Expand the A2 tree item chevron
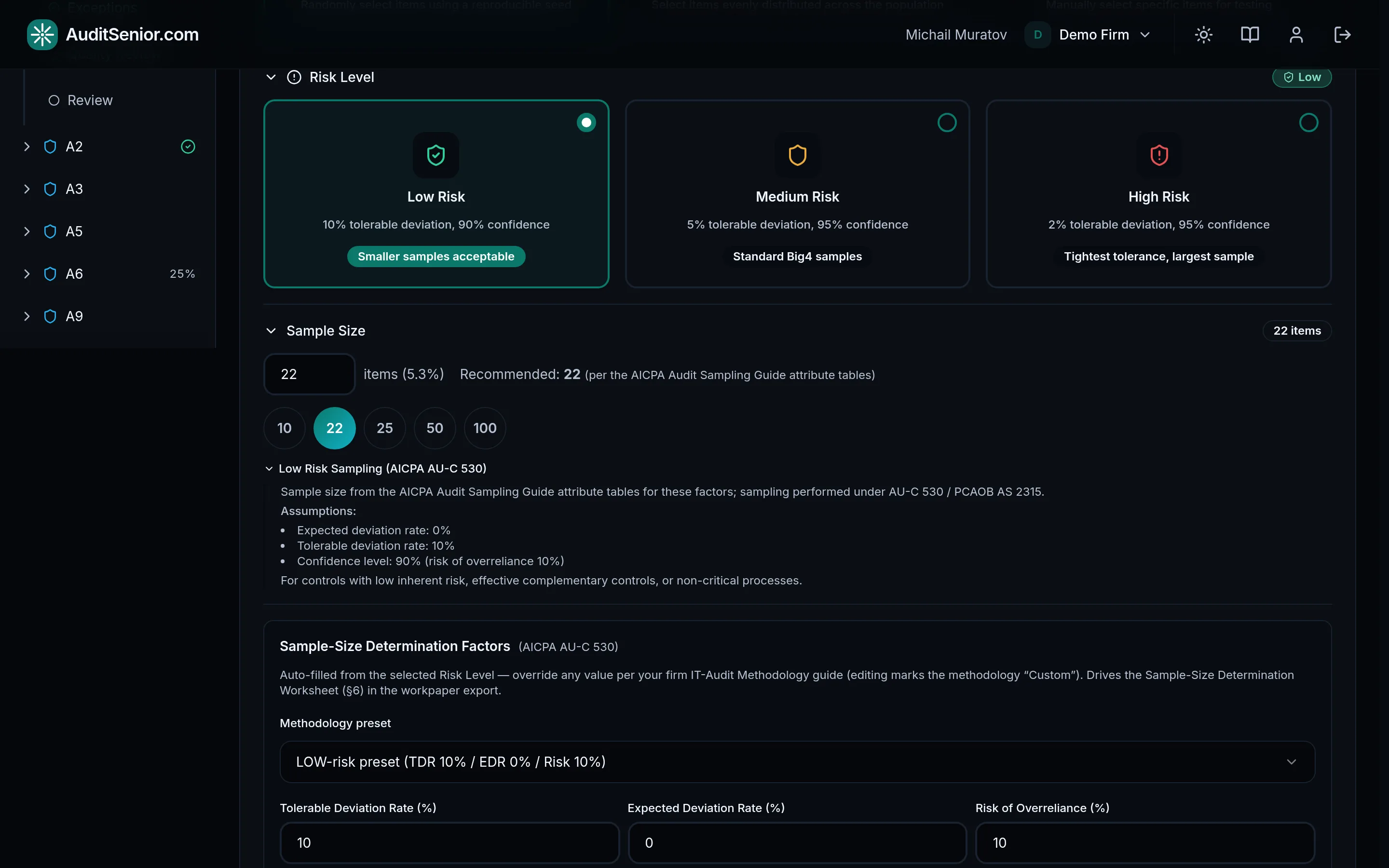Viewport: 1389px width, 868px height. 27,147
